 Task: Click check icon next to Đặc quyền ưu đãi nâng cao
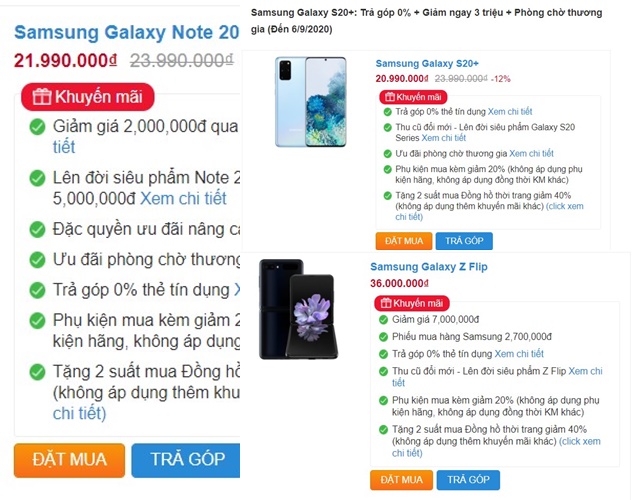click(x=37, y=229)
